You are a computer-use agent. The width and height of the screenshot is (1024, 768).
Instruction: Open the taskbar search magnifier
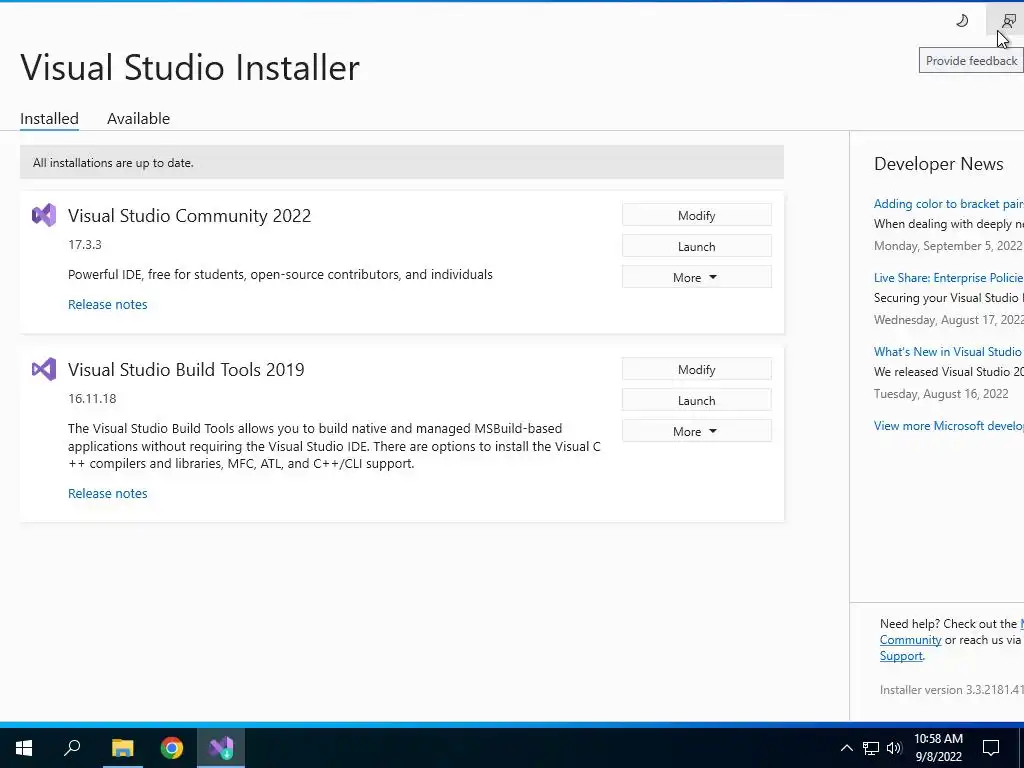point(72,748)
